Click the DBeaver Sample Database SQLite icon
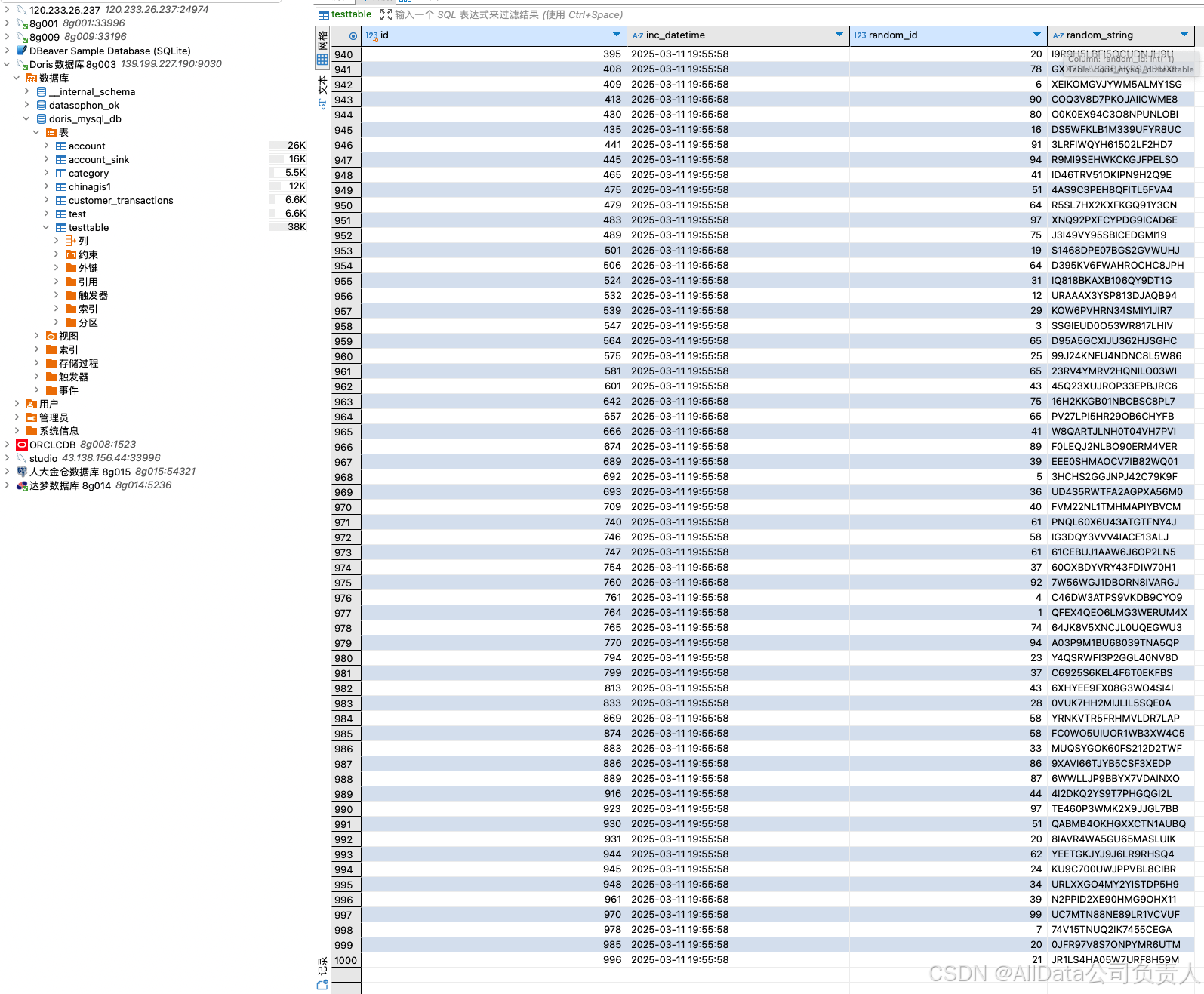Image resolution: width=1204 pixels, height=994 pixels. (x=22, y=51)
